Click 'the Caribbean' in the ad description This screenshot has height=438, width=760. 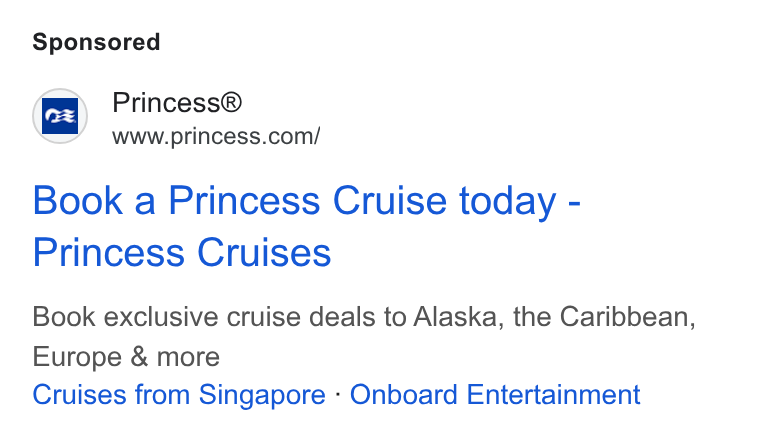(x=604, y=317)
